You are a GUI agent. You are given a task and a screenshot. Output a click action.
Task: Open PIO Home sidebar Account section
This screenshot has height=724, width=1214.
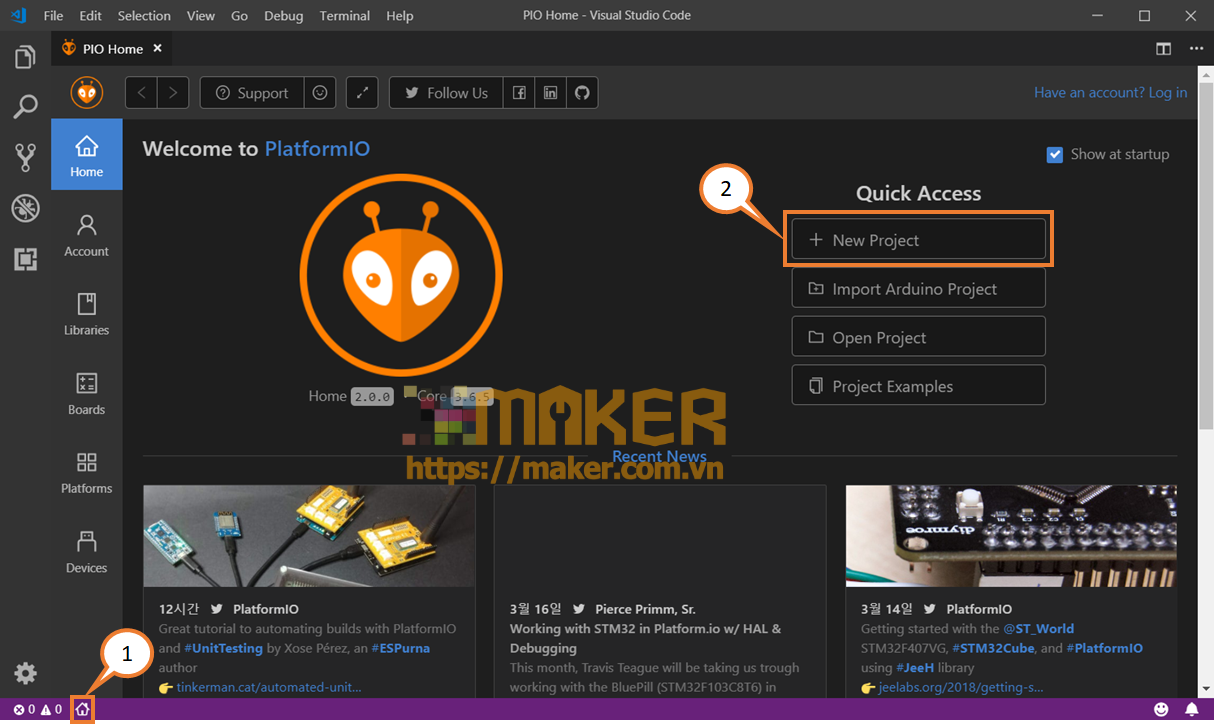pyautogui.click(x=87, y=236)
